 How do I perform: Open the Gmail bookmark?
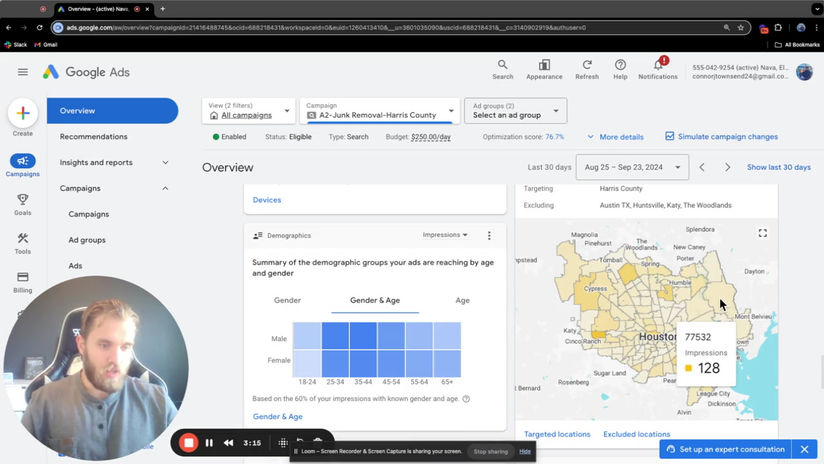tap(46, 45)
